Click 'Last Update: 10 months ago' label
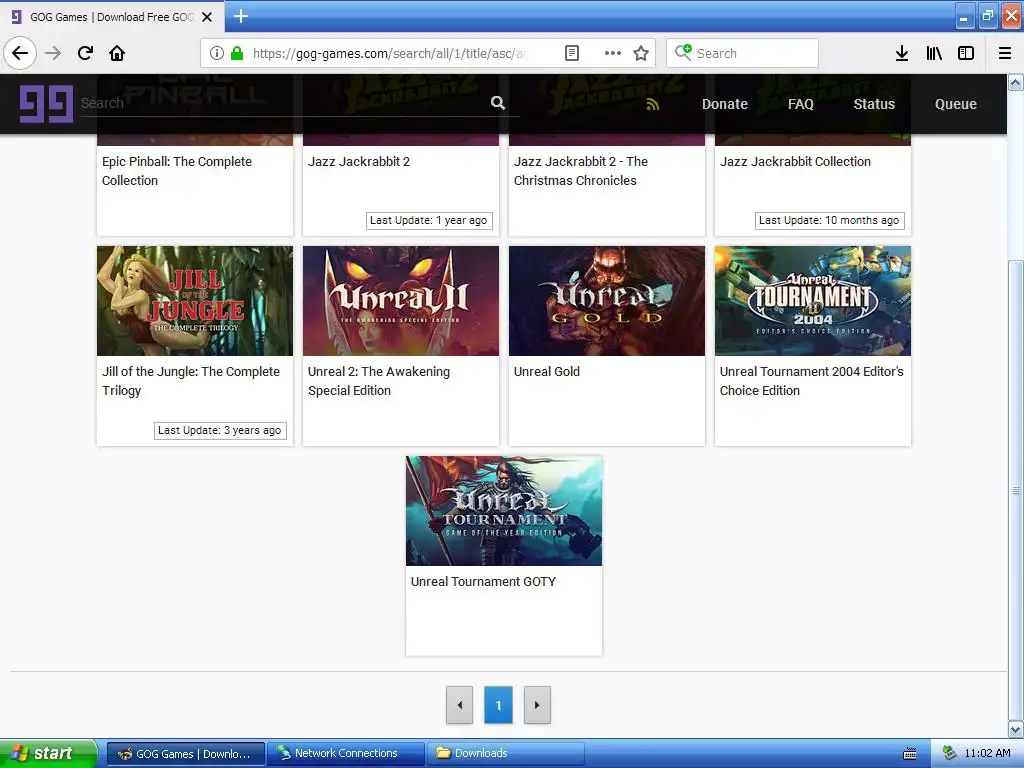The width and height of the screenshot is (1024, 768). (x=829, y=221)
